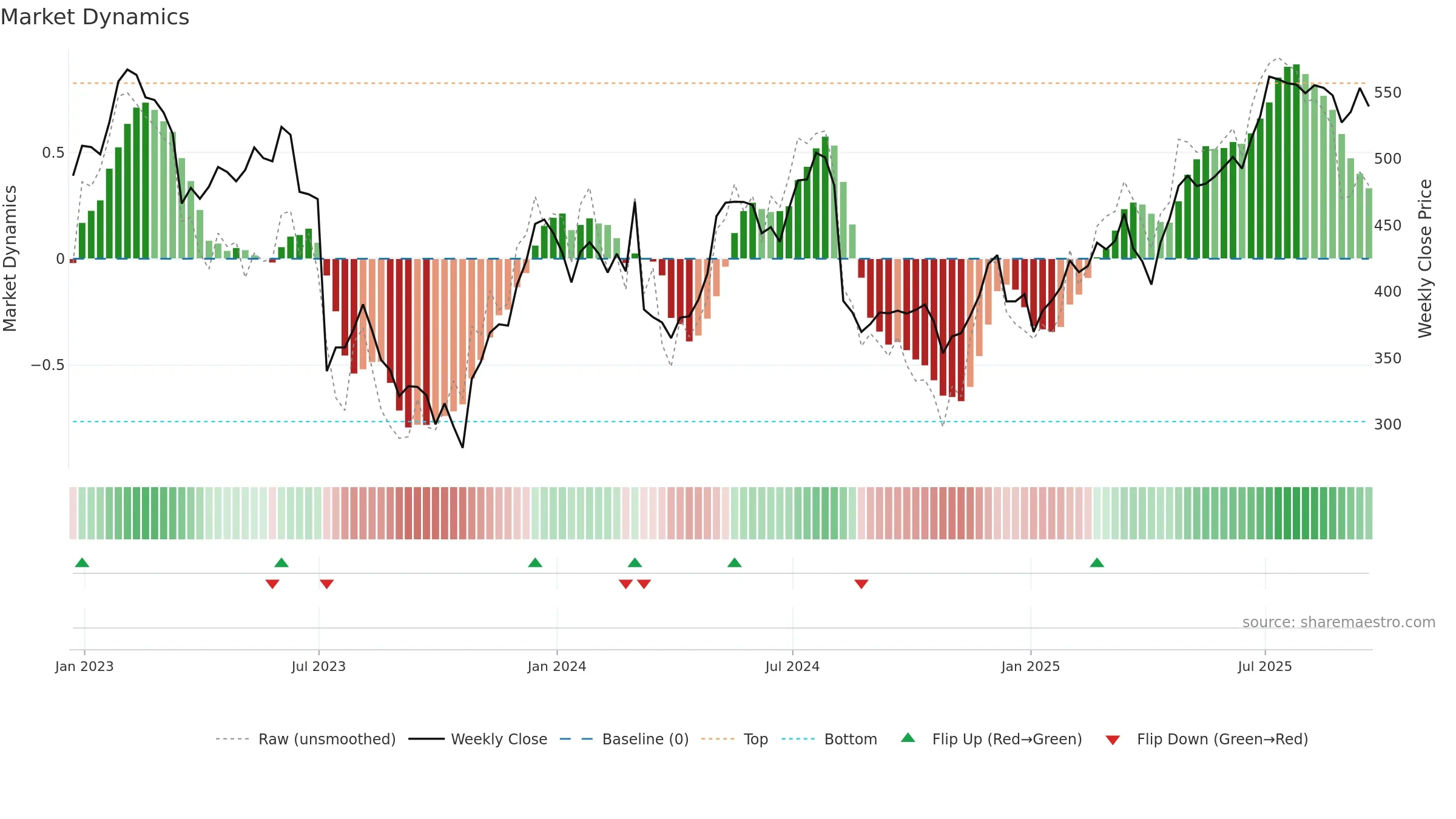The width and height of the screenshot is (1456, 819).
Task: Click the 0 tick on the left axis
Action: tap(60, 259)
